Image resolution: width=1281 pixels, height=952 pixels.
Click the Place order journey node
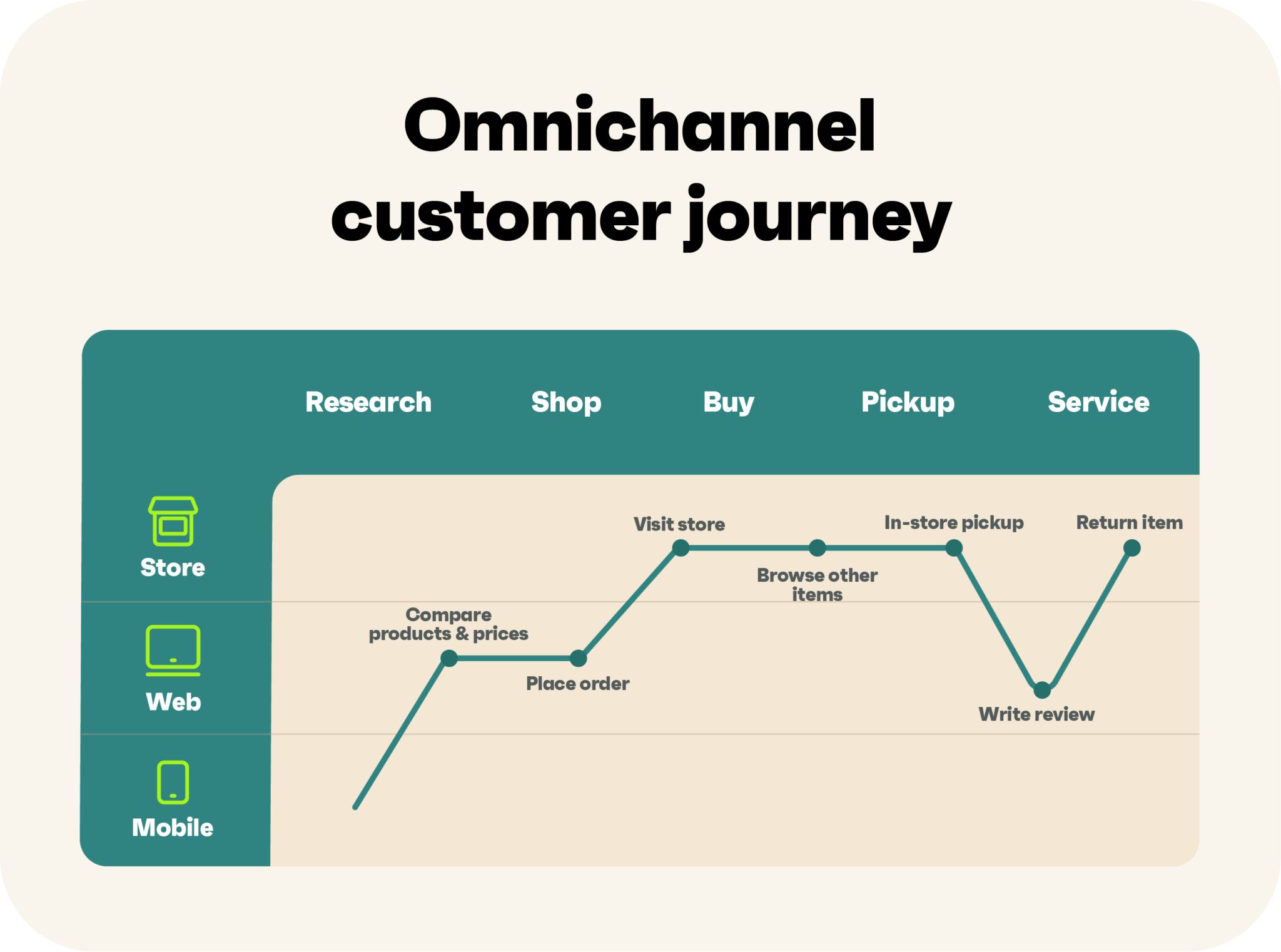572,660
